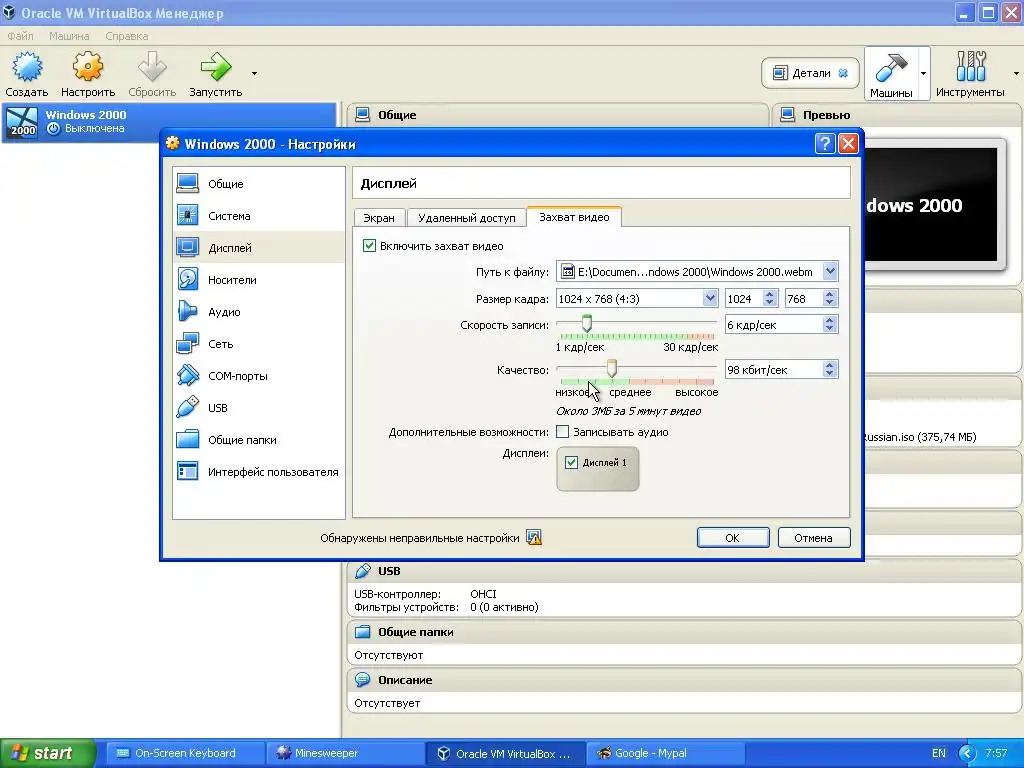Click the 98 кбит/сек quality field
Viewport: 1024px width, 768px height.
[773, 370]
